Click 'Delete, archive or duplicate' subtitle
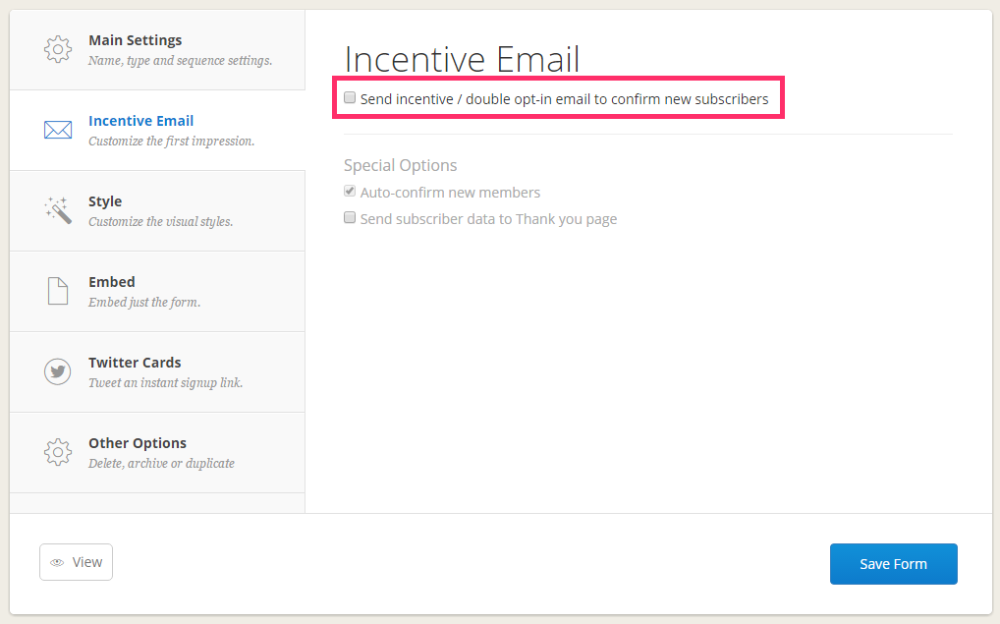1000x624 pixels. 161,463
